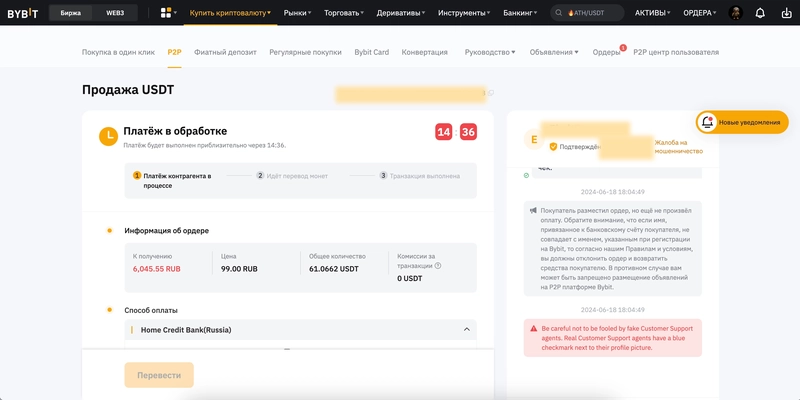Open Фиатный депозит tab

pyautogui.click(x=225, y=52)
